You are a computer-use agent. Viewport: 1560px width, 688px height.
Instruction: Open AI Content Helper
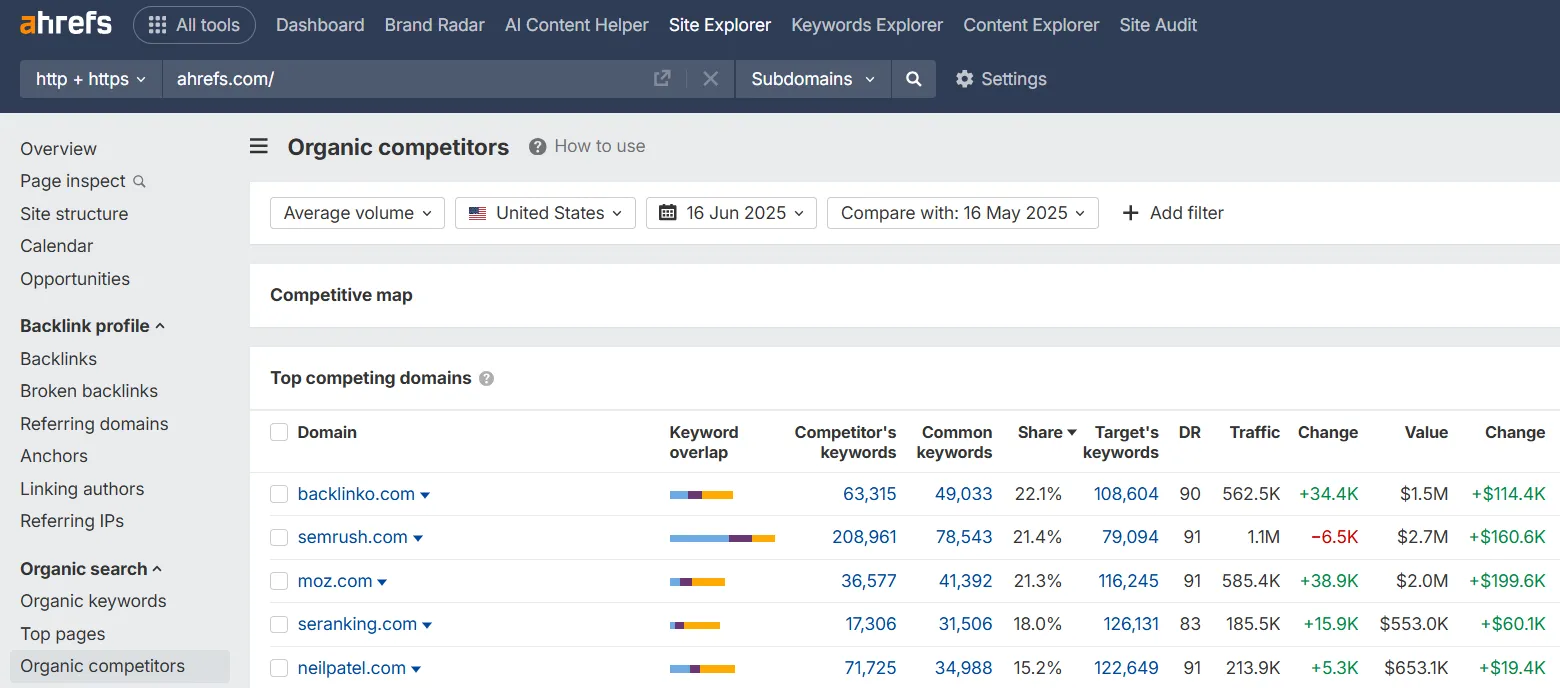coord(577,25)
